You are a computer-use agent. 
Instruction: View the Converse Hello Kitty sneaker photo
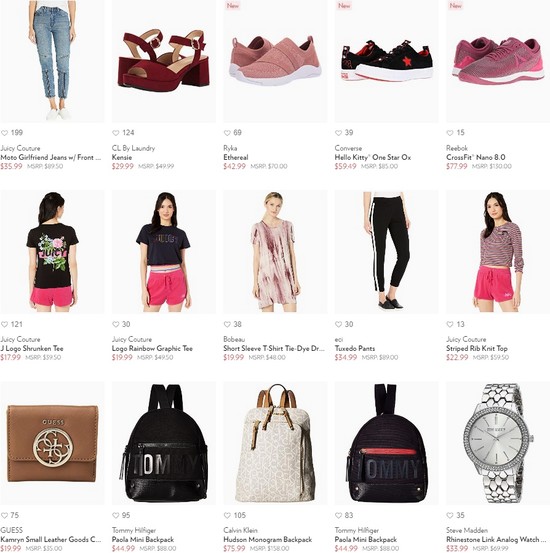tap(387, 61)
